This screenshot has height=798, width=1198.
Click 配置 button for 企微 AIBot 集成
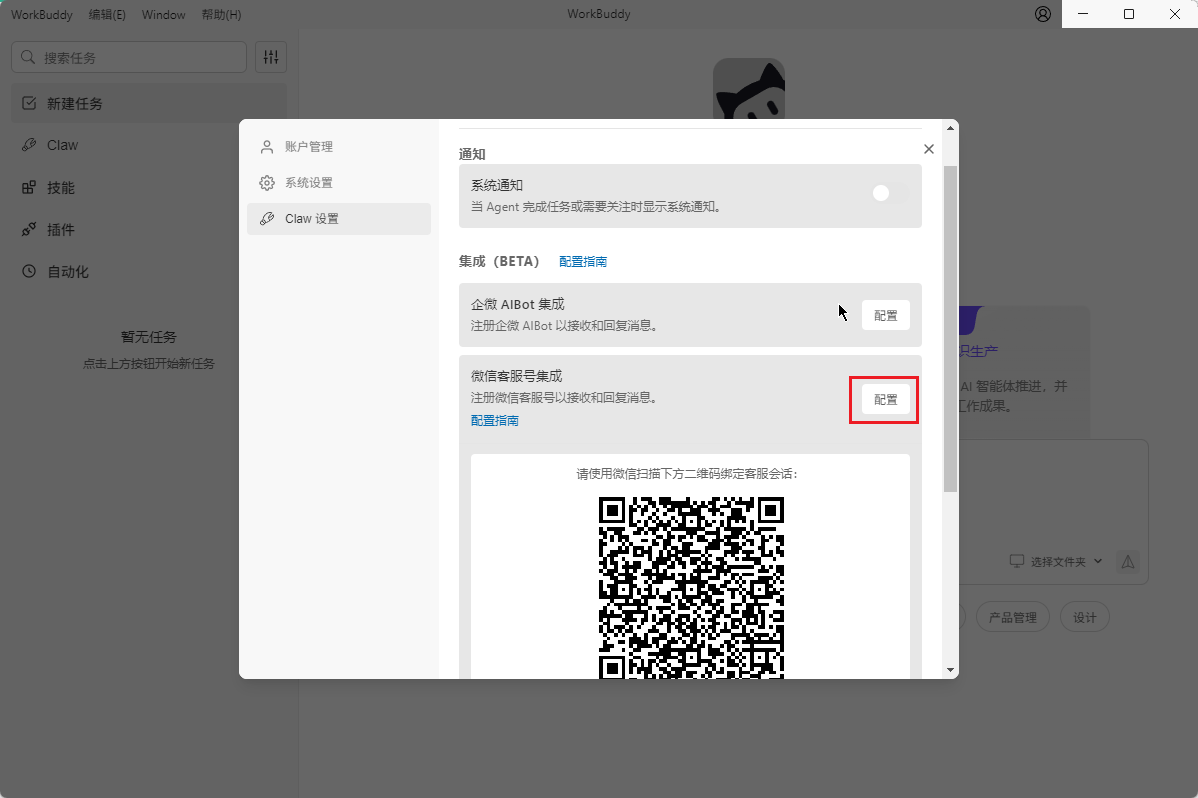(x=885, y=315)
